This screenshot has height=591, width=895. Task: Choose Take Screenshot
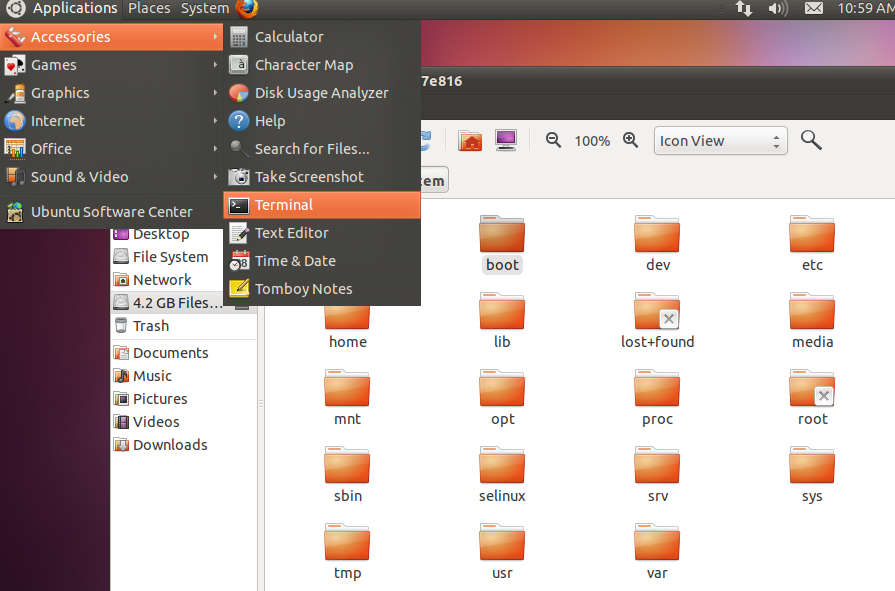pos(322,176)
